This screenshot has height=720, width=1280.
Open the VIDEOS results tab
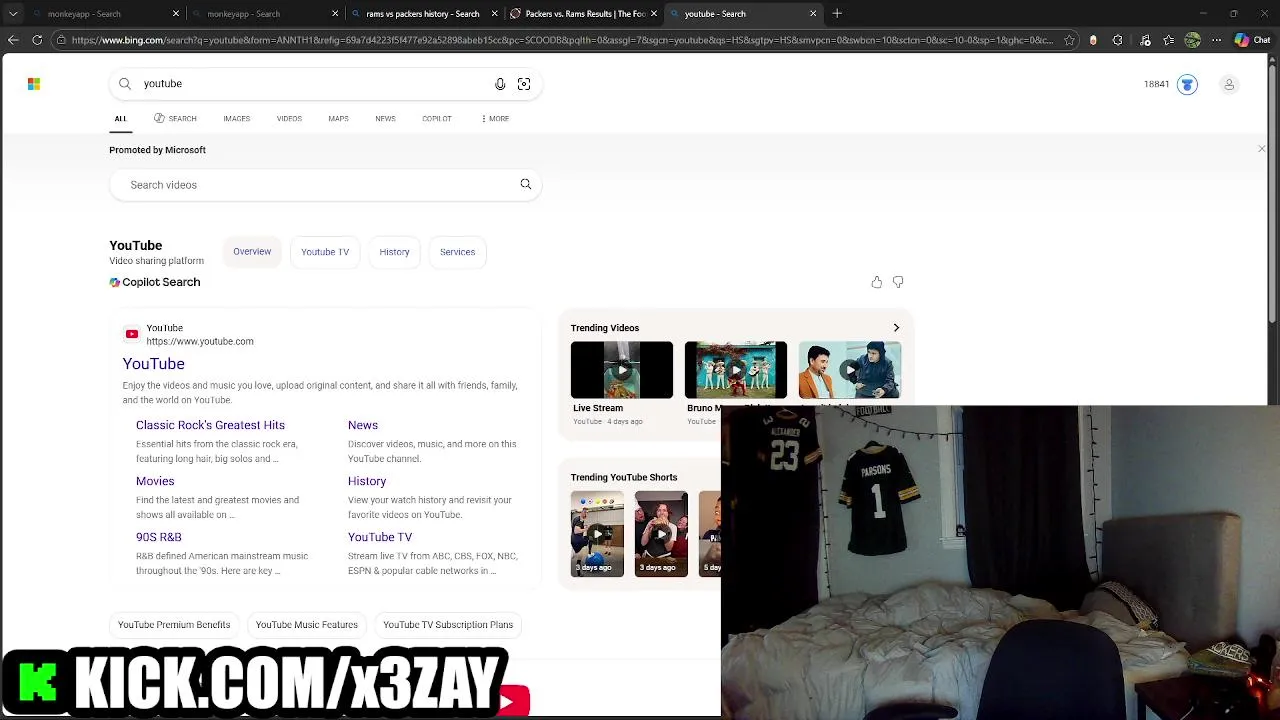click(x=289, y=119)
